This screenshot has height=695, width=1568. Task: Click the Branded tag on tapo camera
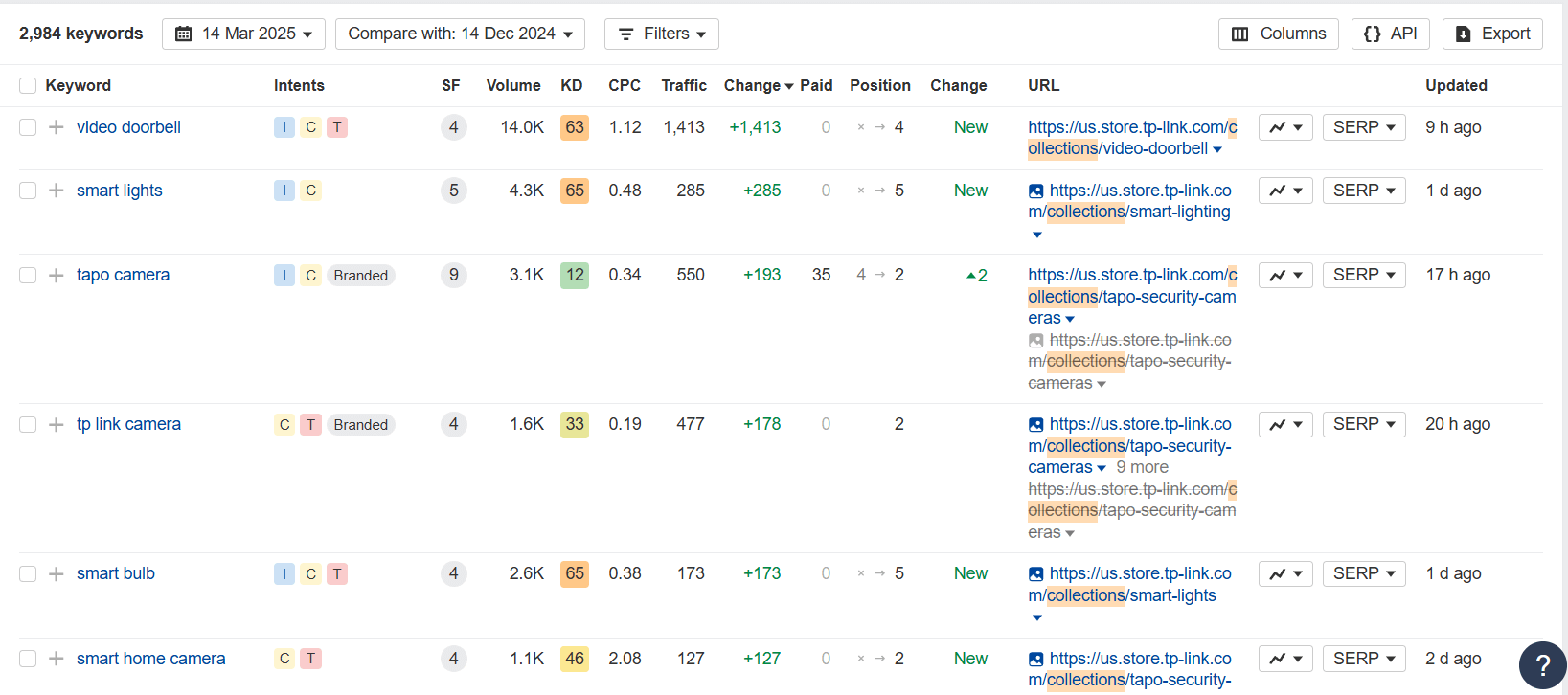(x=361, y=276)
